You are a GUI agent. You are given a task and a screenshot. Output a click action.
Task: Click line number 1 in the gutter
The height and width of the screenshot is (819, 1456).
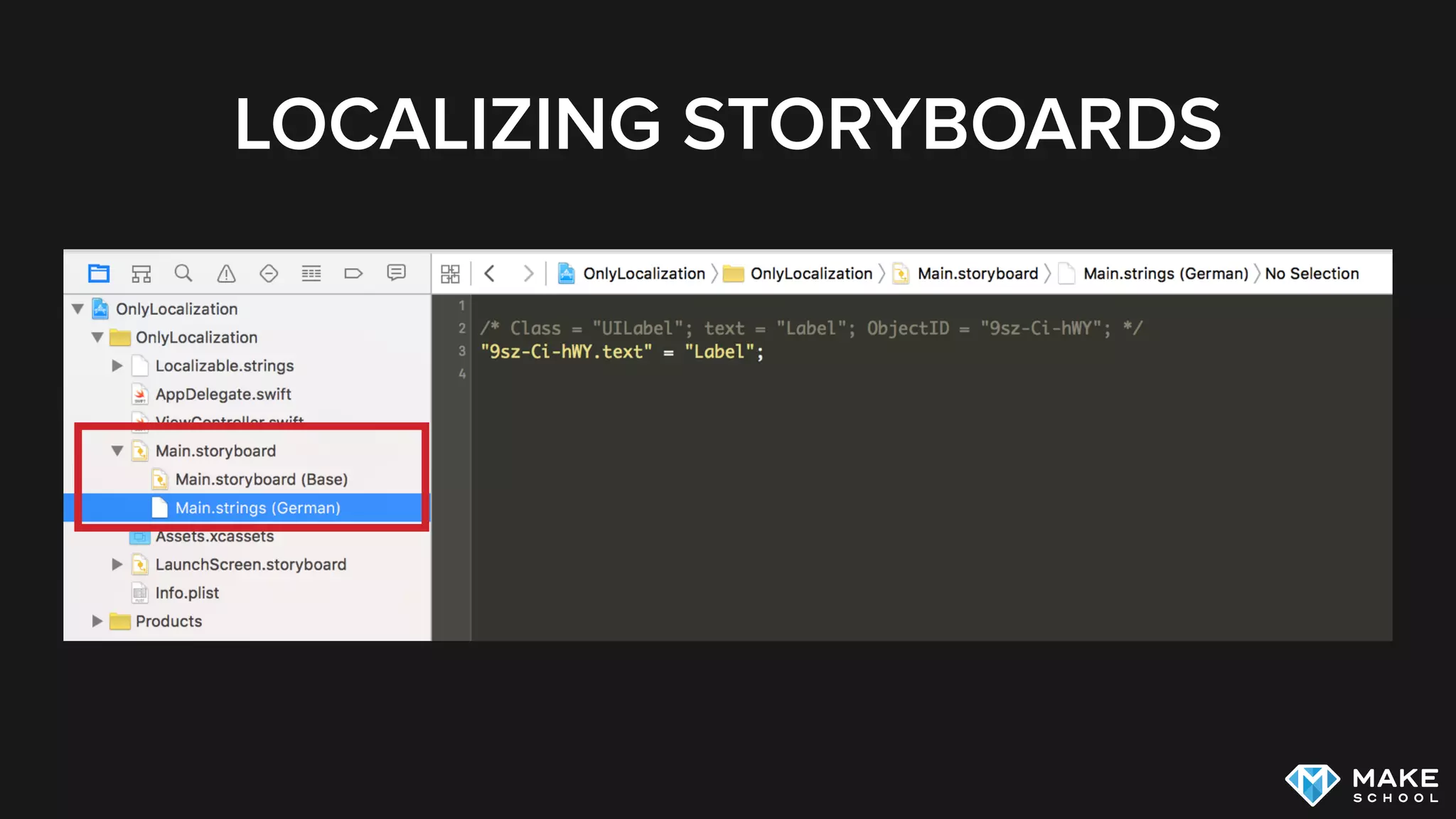pyautogui.click(x=461, y=306)
